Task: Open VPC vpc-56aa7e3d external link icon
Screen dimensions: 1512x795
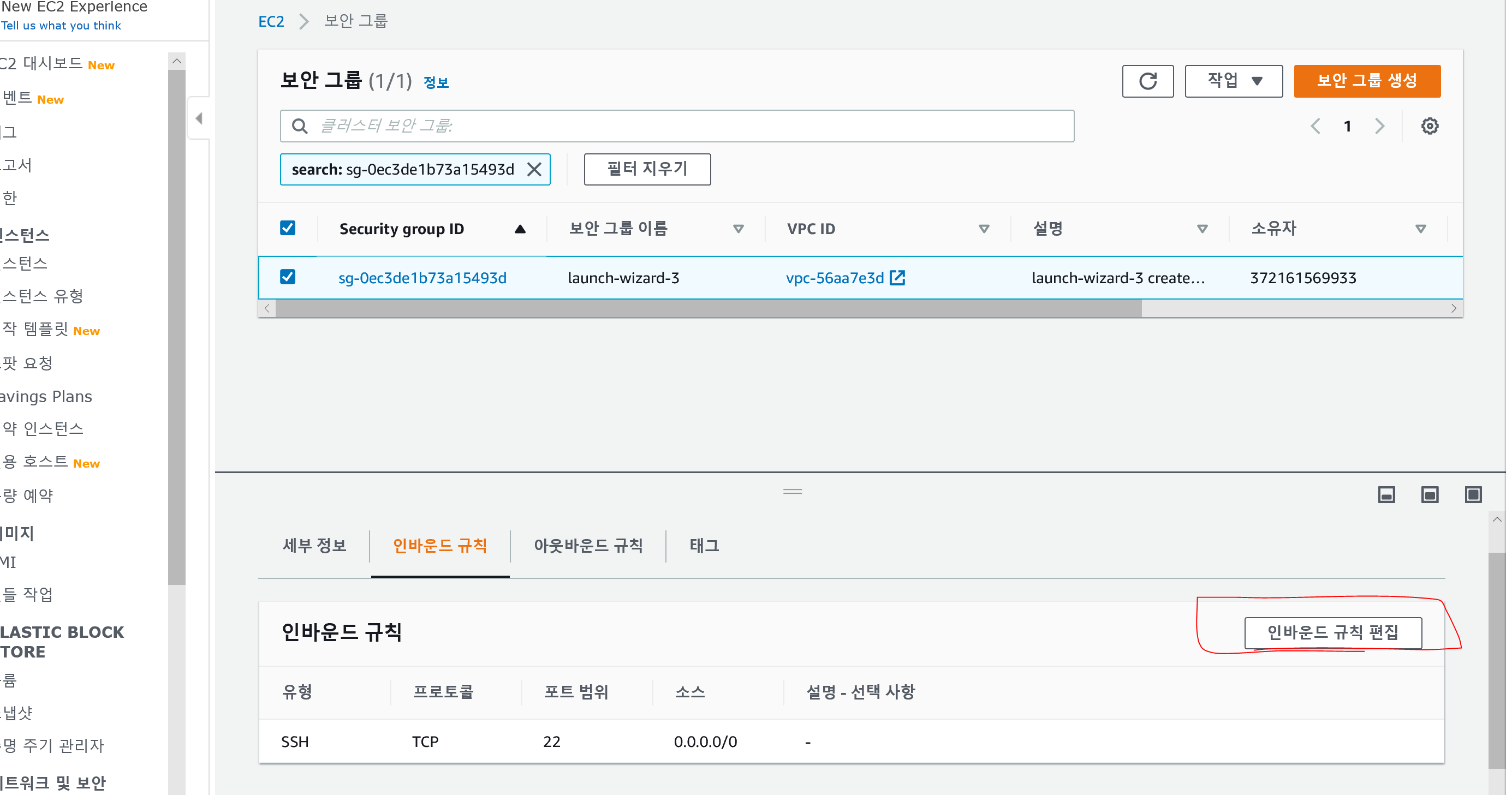Action: [x=897, y=278]
